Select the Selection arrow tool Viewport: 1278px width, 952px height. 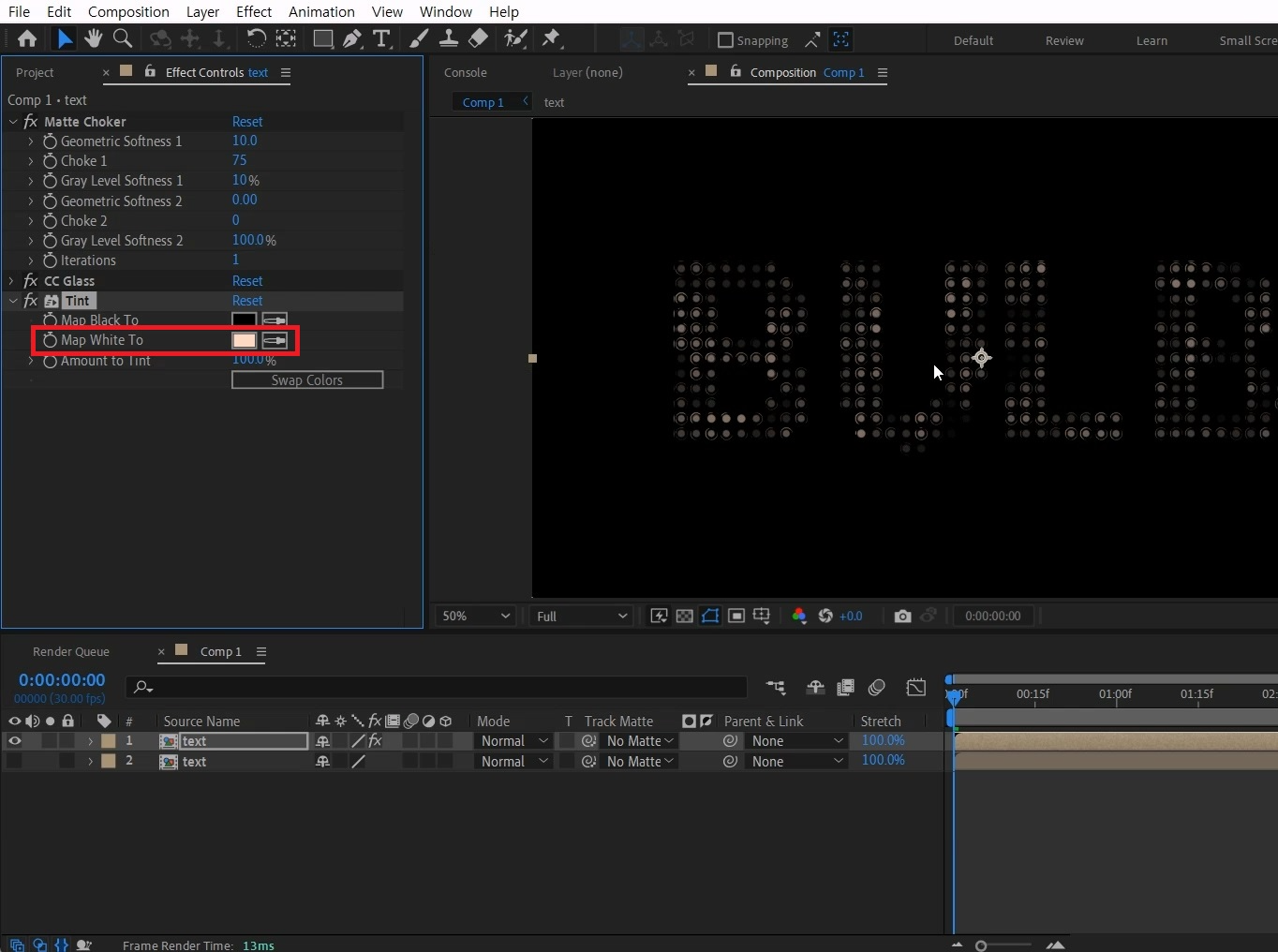point(64,39)
